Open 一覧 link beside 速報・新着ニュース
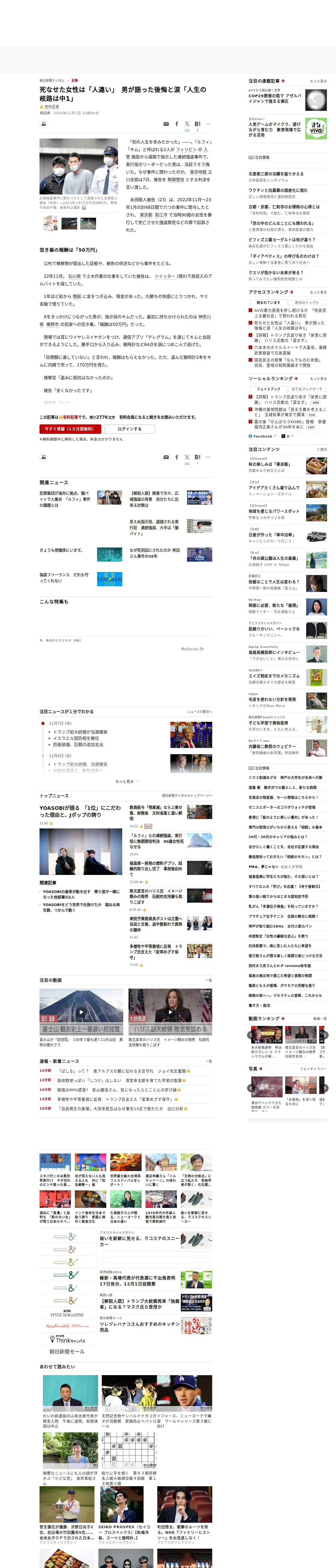Viewport: 336px width, 1568px height. pos(209,1062)
